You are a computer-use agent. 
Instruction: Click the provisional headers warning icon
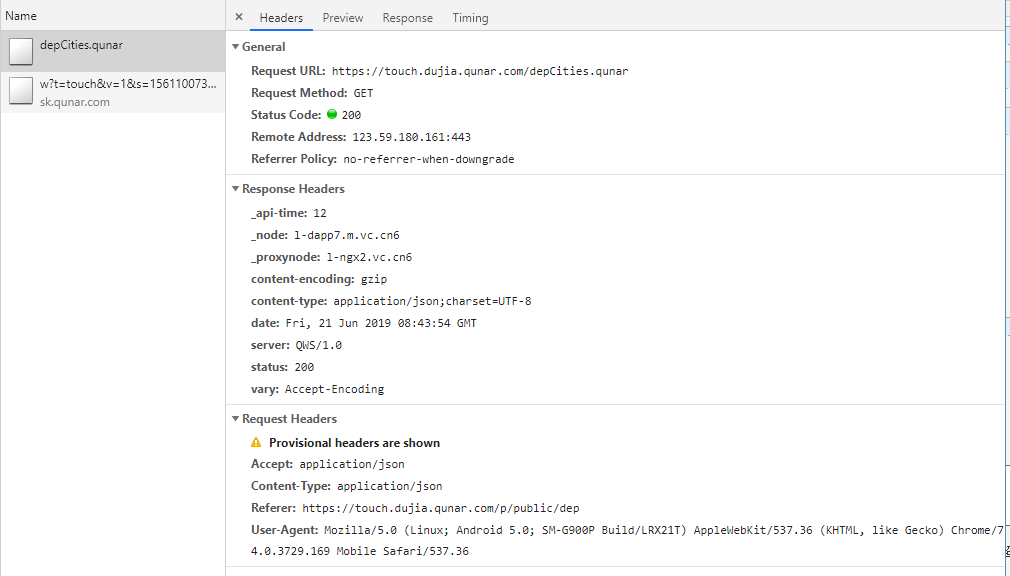(x=256, y=442)
